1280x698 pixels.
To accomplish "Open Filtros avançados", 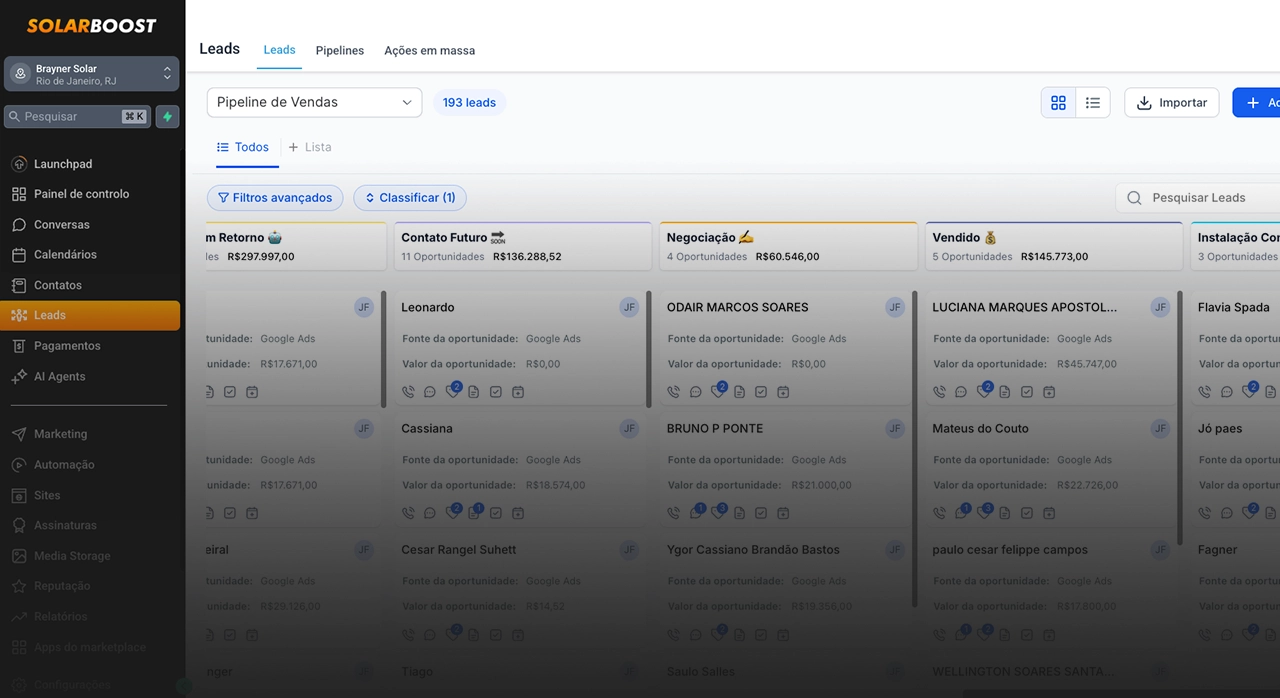I will pos(275,198).
